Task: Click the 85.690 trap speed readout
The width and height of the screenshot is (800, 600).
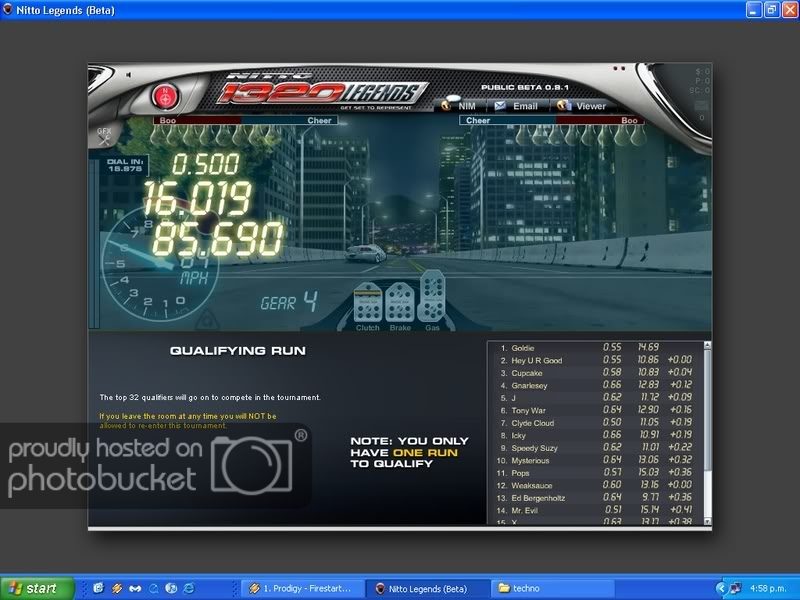Action: 217,239
